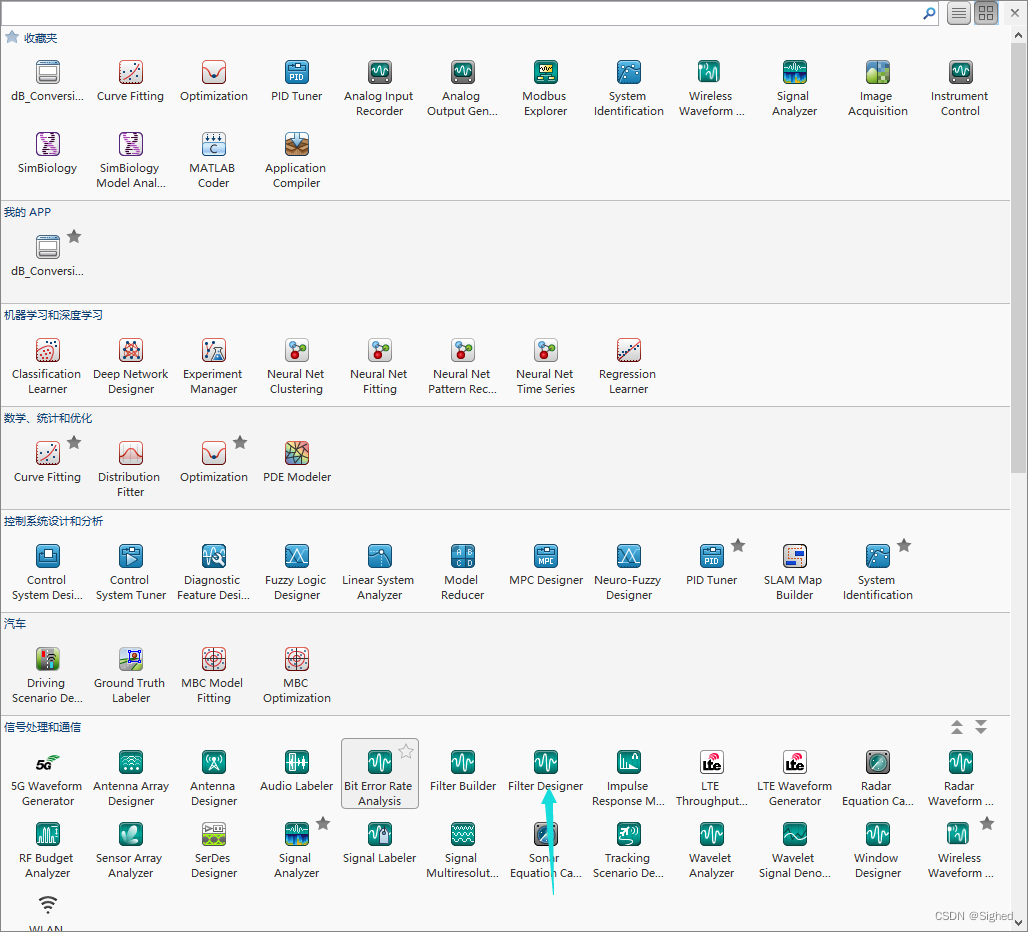The width and height of the screenshot is (1028, 932).
Task: Open Ground Truth Labeler app
Action: tap(130, 675)
